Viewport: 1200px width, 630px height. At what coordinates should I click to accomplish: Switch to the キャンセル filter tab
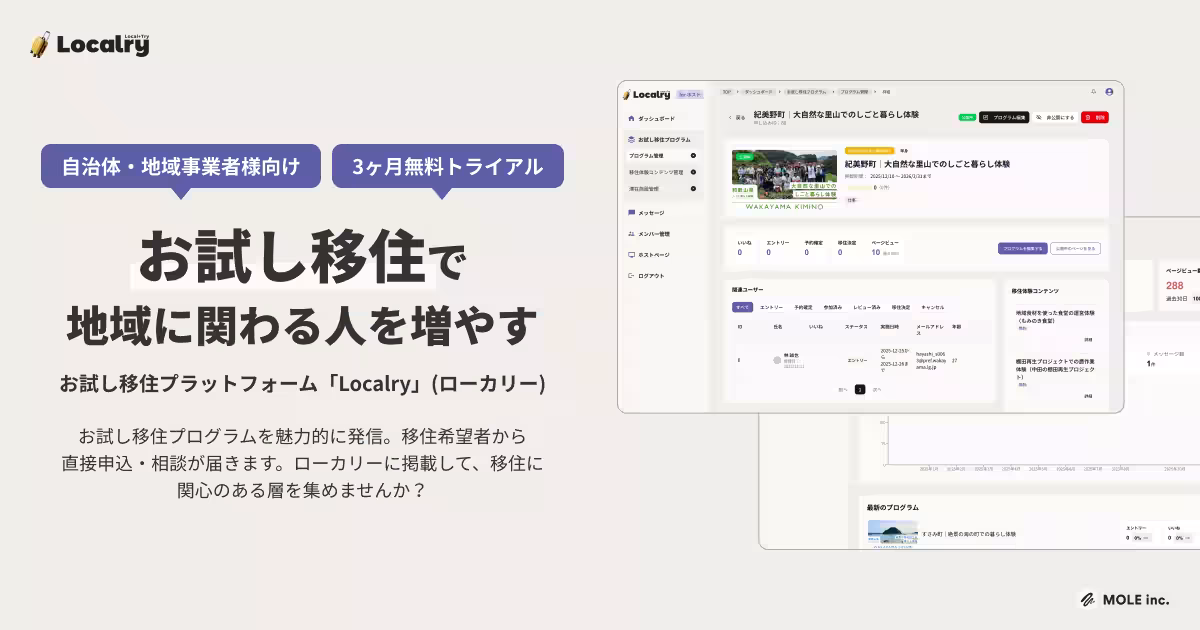pos(933,307)
